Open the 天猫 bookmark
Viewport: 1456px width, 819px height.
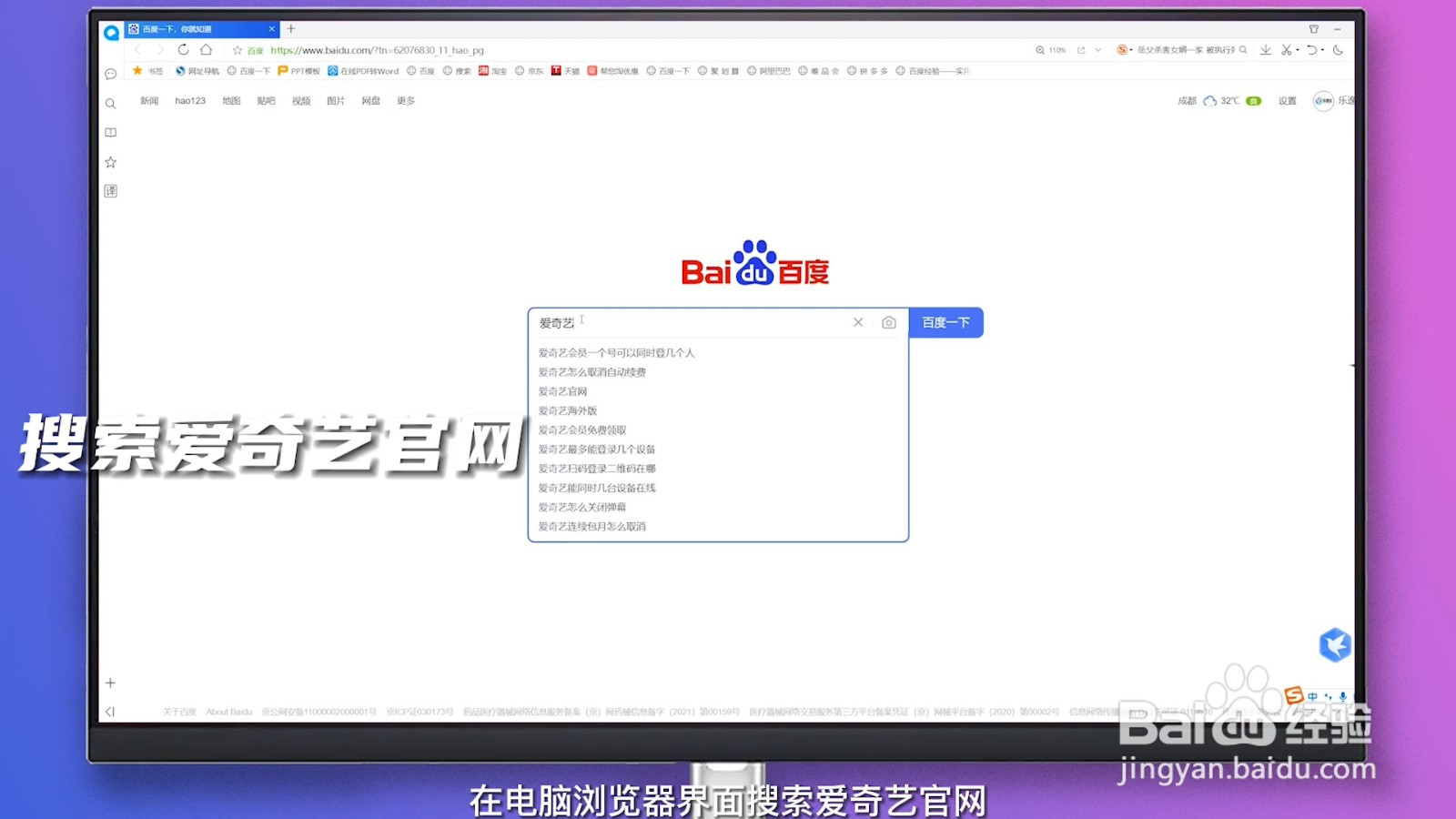tap(565, 71)
